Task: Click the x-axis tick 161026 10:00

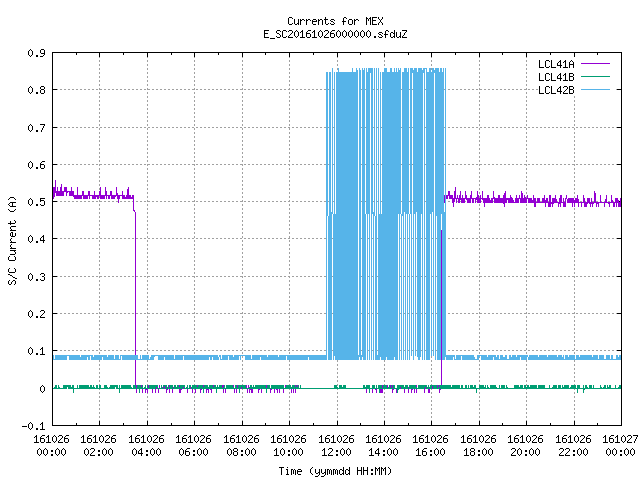Action: click(288, 446)
